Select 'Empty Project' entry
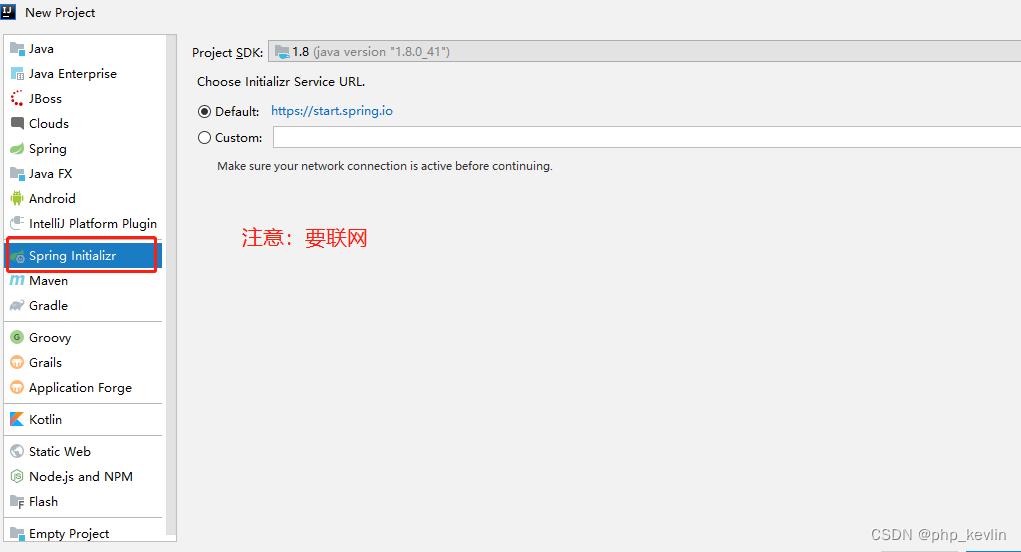Viewport: 1021px width, 552px height. [83, 534]
